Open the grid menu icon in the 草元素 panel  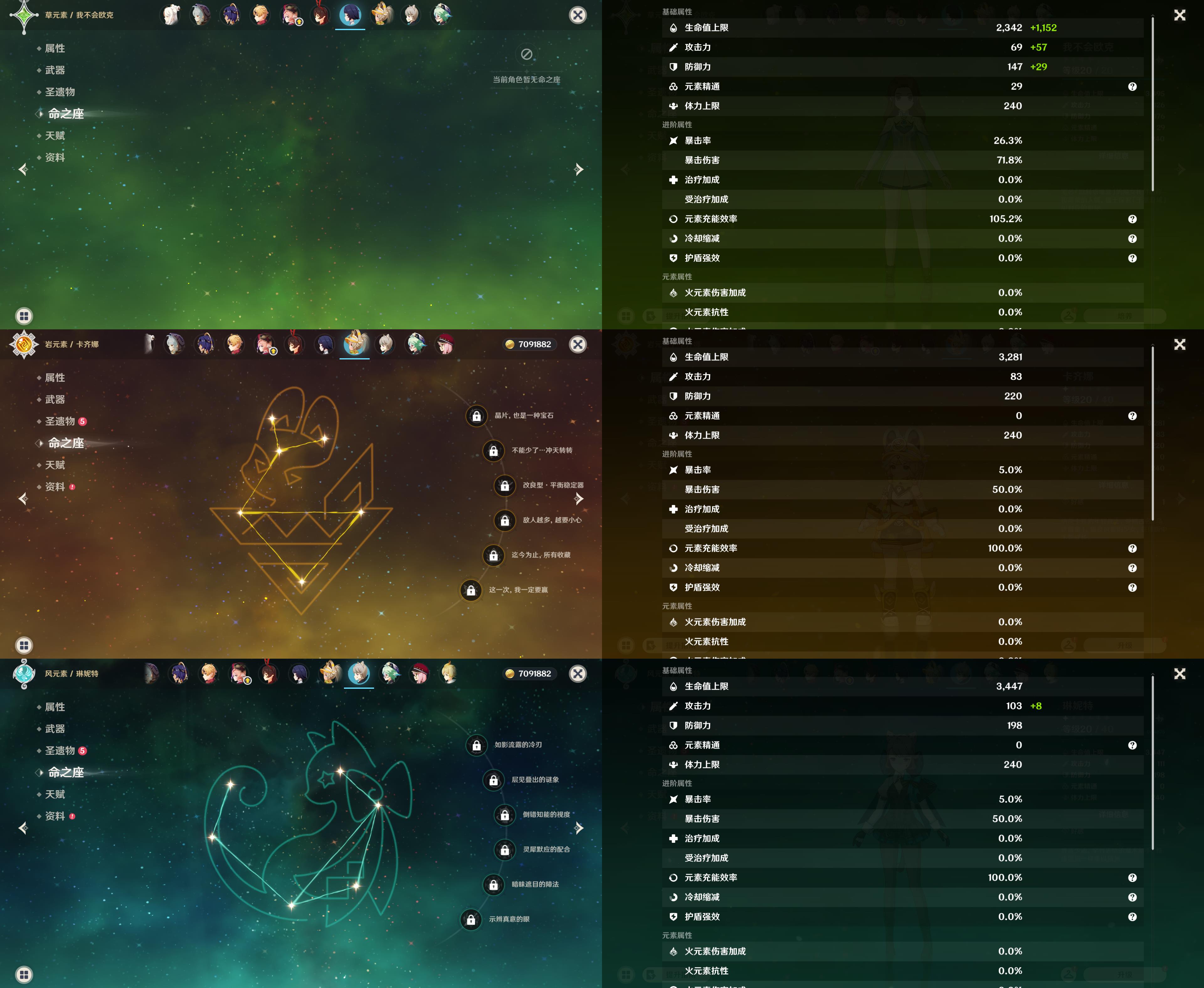(24, 316)
